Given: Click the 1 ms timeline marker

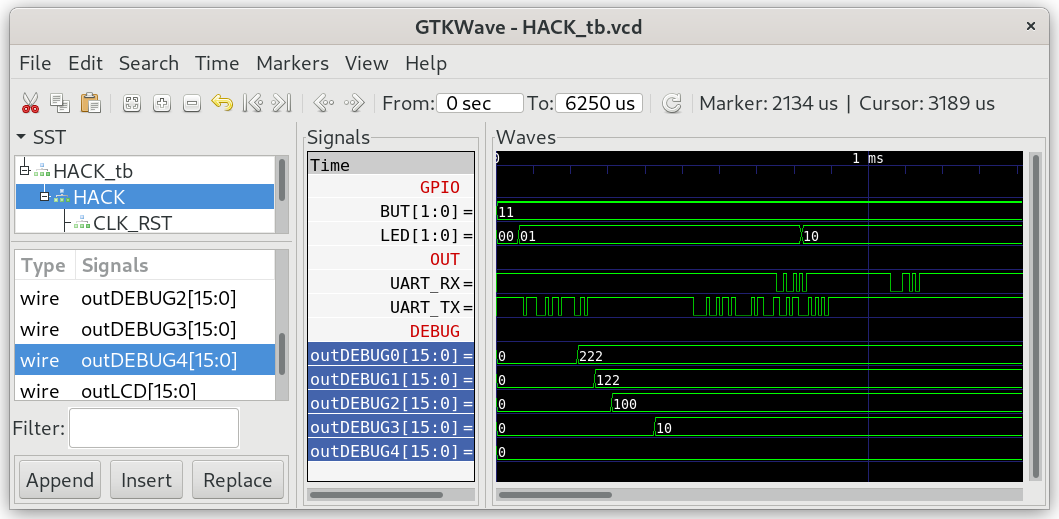Looking at the screenshot, I should [x=867, y=159].
